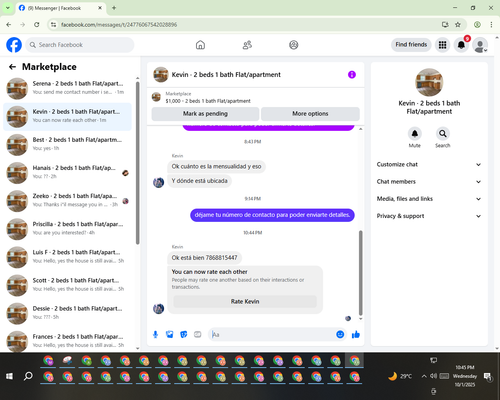The height and width of the screenshot is (400, 500).
Task: Open Frances conversation
Action: (x=67, y=341)
